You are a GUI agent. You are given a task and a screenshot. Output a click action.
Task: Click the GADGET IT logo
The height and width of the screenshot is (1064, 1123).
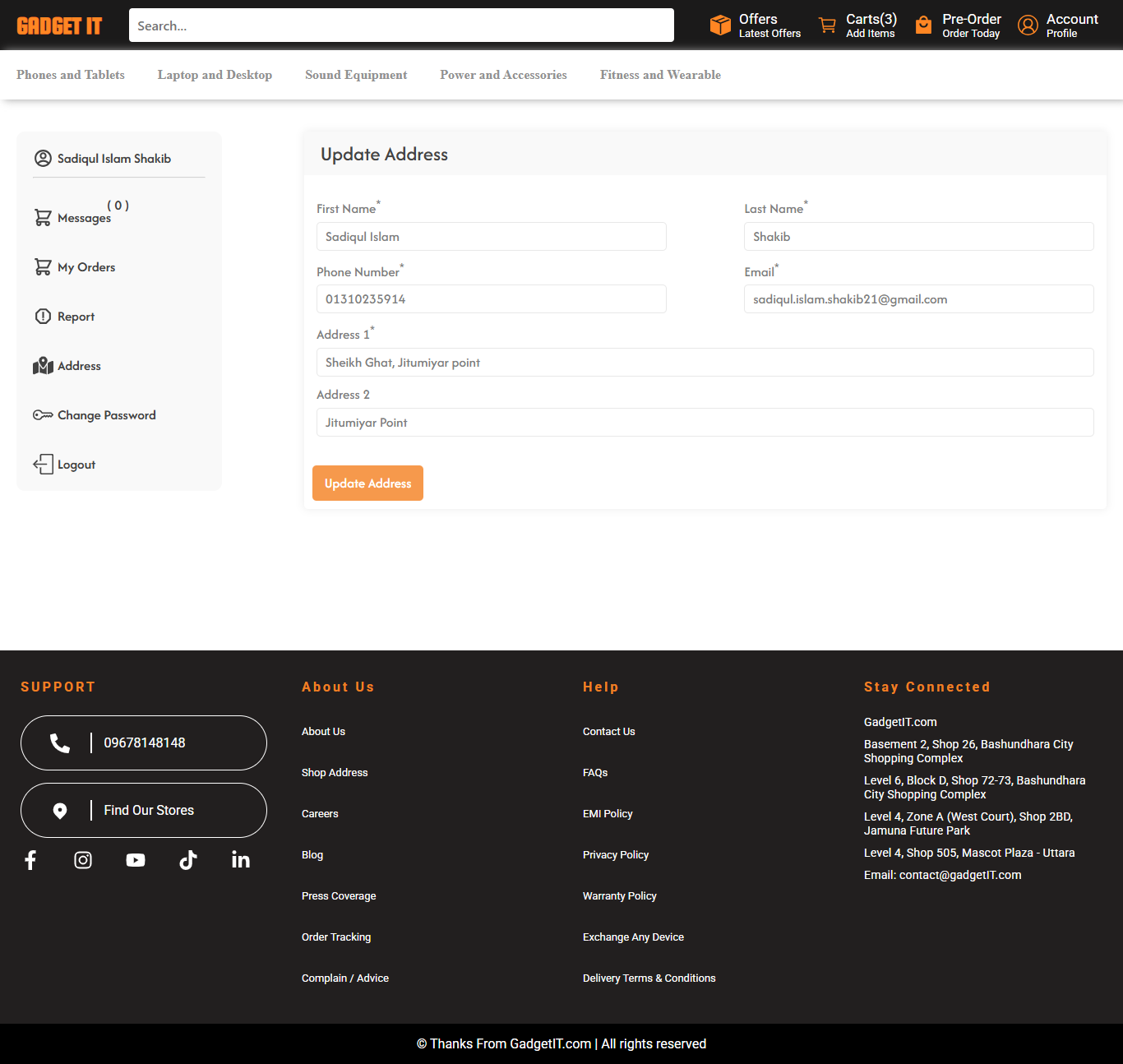pyautogui.click(x=59, y=25)
